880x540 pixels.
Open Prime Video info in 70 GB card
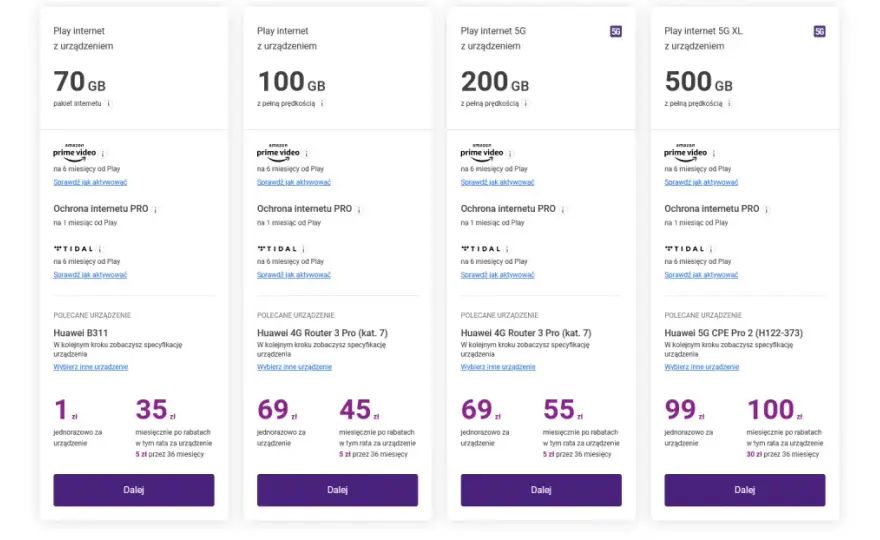[x=103, y=153]
